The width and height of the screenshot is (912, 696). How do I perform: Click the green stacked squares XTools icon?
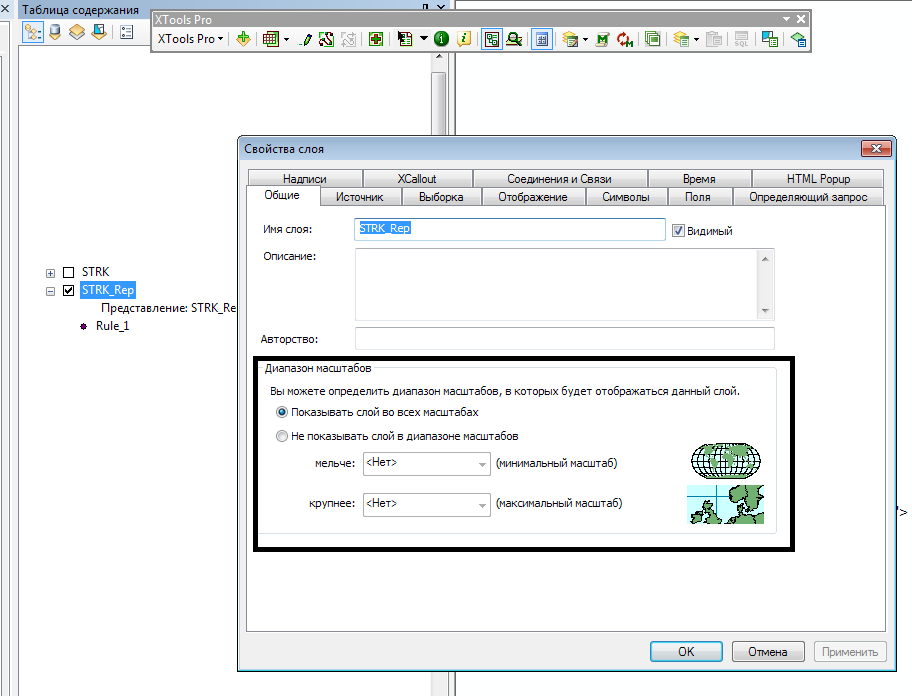click(x=653, y=39)
